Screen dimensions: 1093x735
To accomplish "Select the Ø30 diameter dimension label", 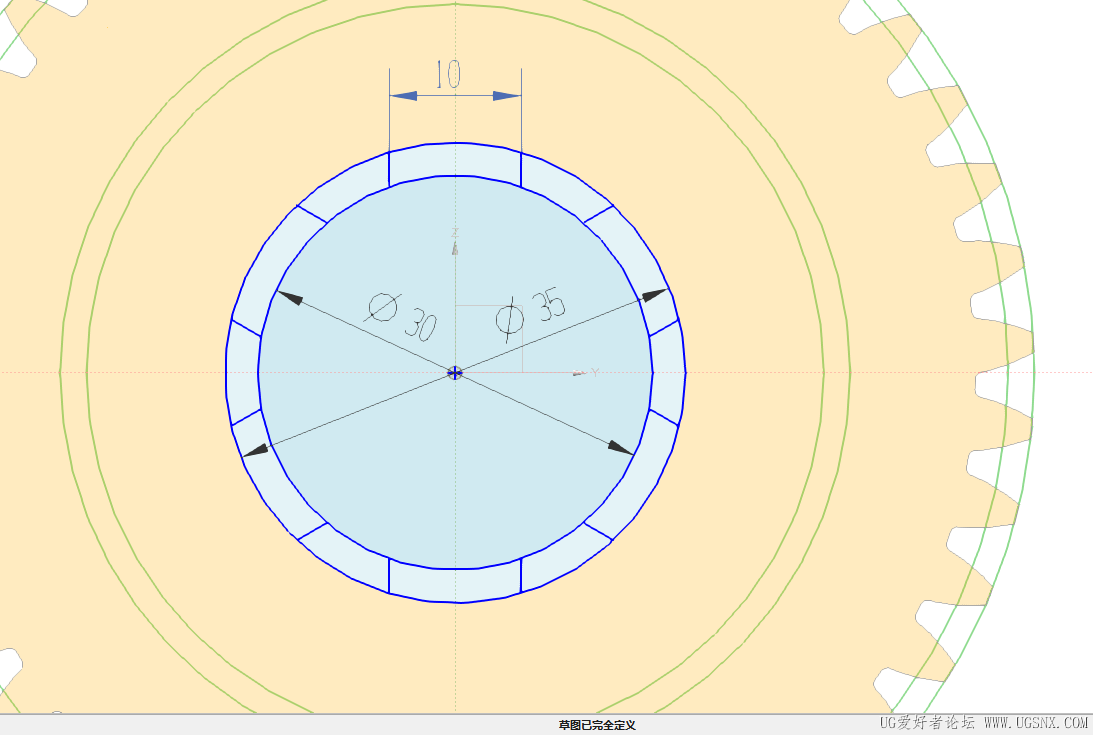I will (402, 317).
